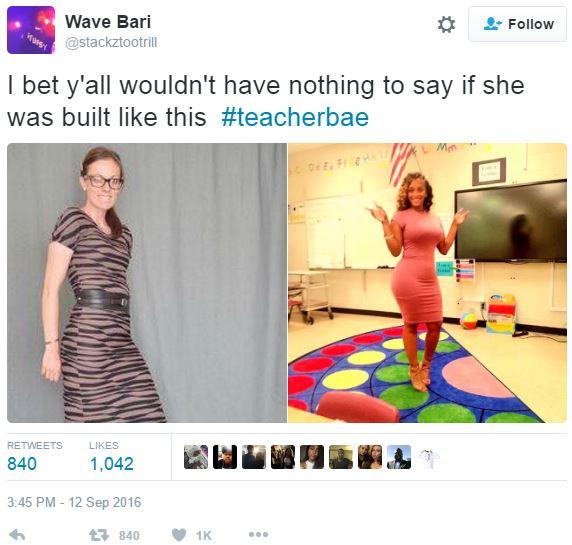
Task: Open the right classroom photo
Action: pyautogui.click(x=427, y=283)
